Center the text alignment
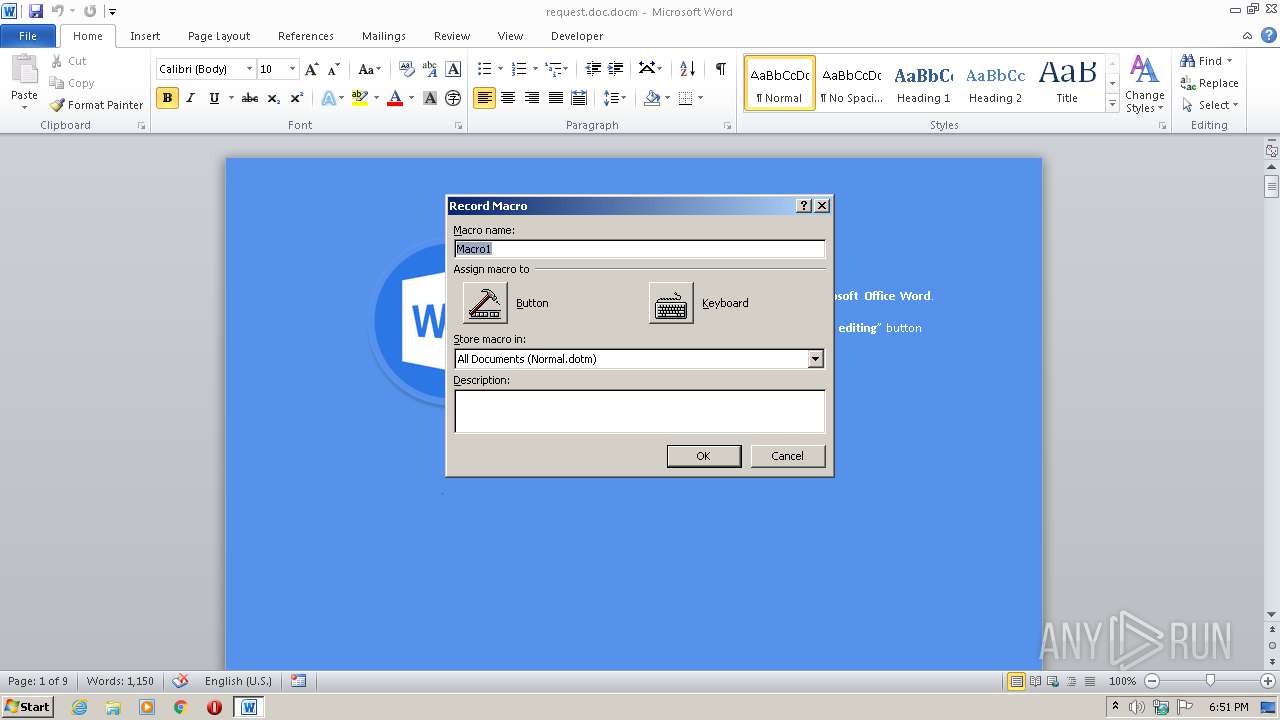 point(508,98)
